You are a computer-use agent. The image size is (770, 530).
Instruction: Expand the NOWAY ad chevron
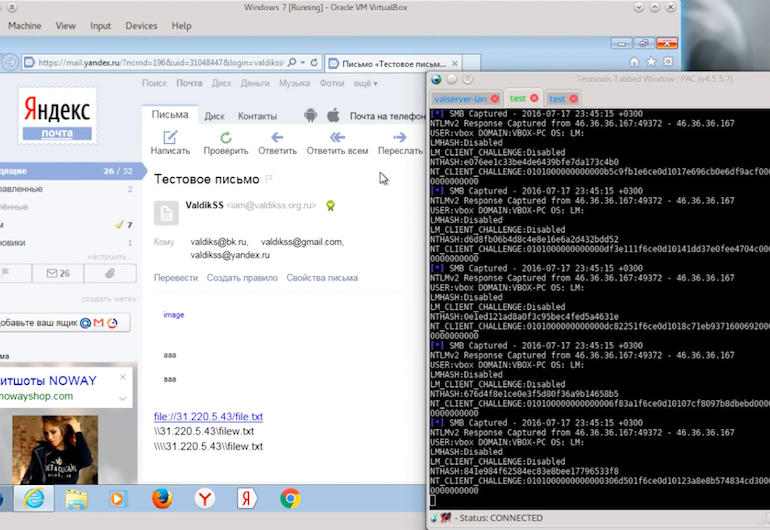[123, 398]
